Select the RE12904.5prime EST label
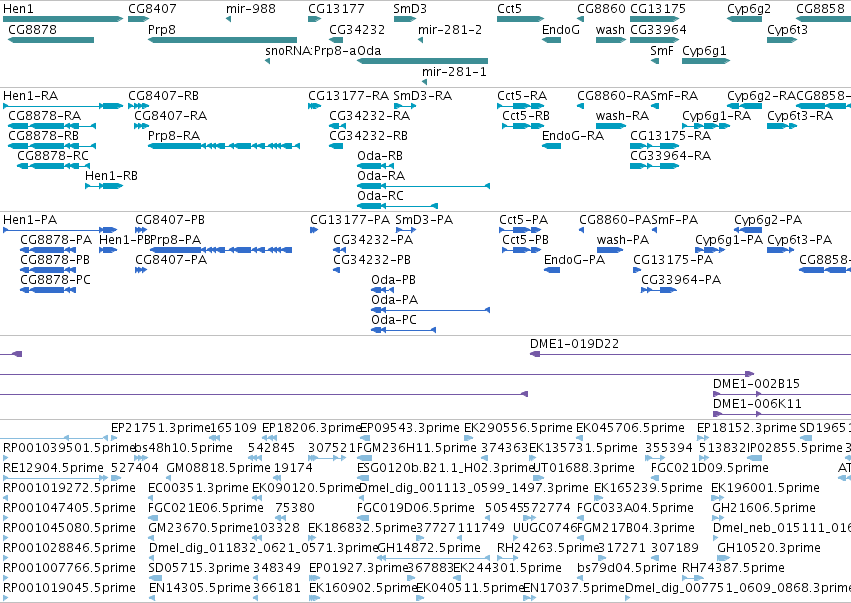This screenshot has width=851, height=603. (x=53, y=468)
